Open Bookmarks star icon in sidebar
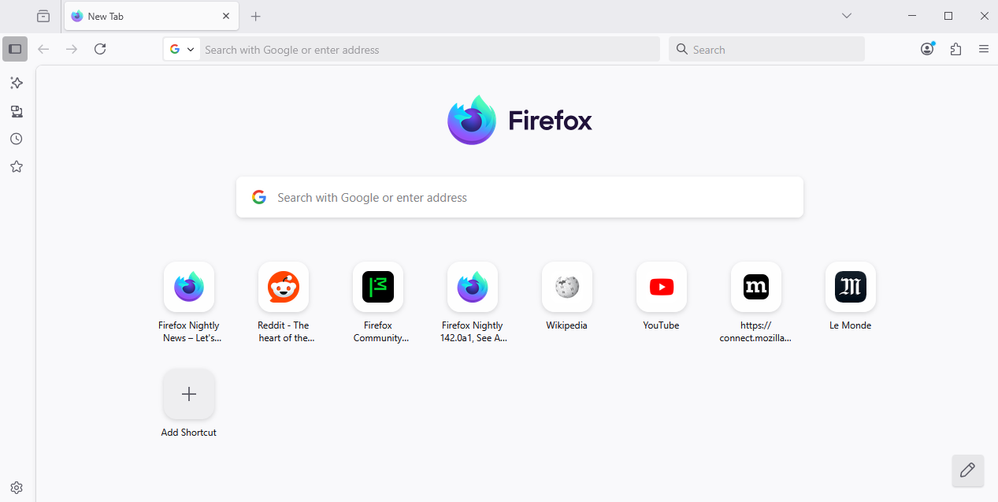Viewport: 998px width, 502px height. [17, 167]
